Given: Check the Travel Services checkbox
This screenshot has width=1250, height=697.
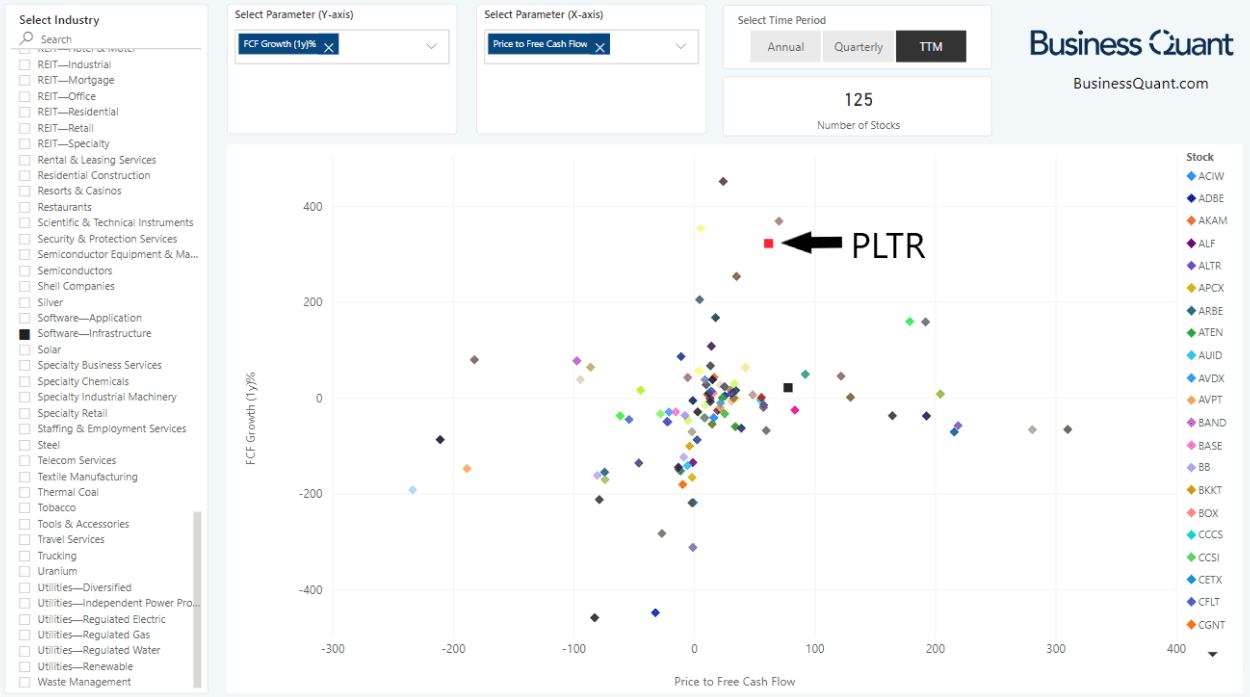Looking at the screenshot, I should 25,540.
